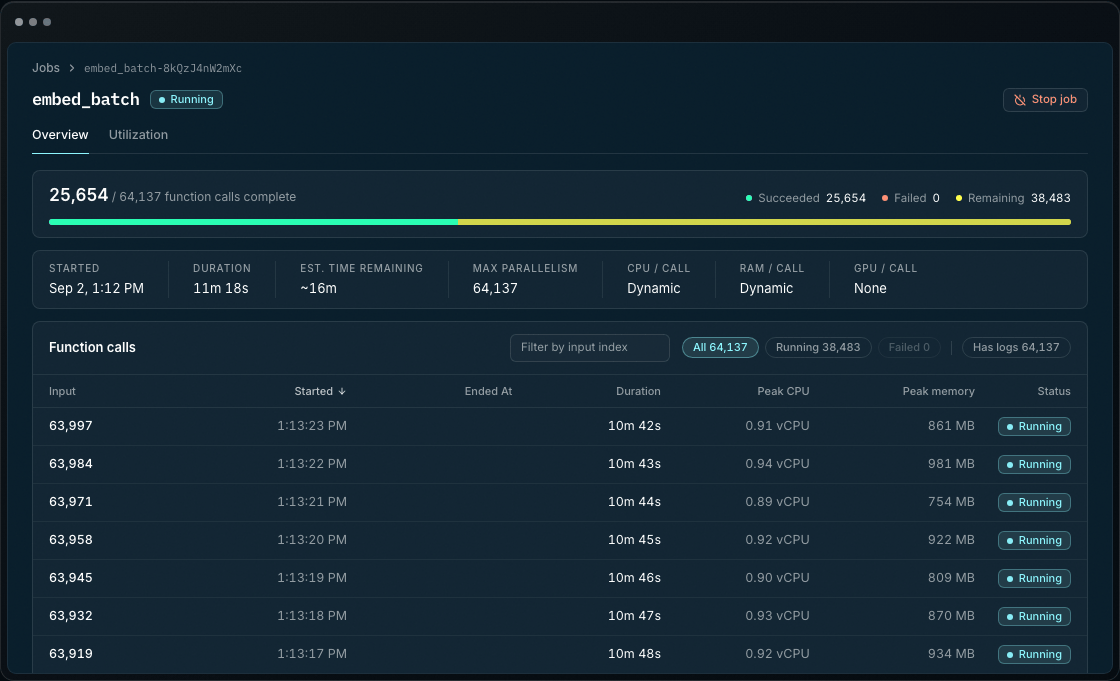Open function call row 63,945
1120x681 pixels.
(x=559, y=578)
